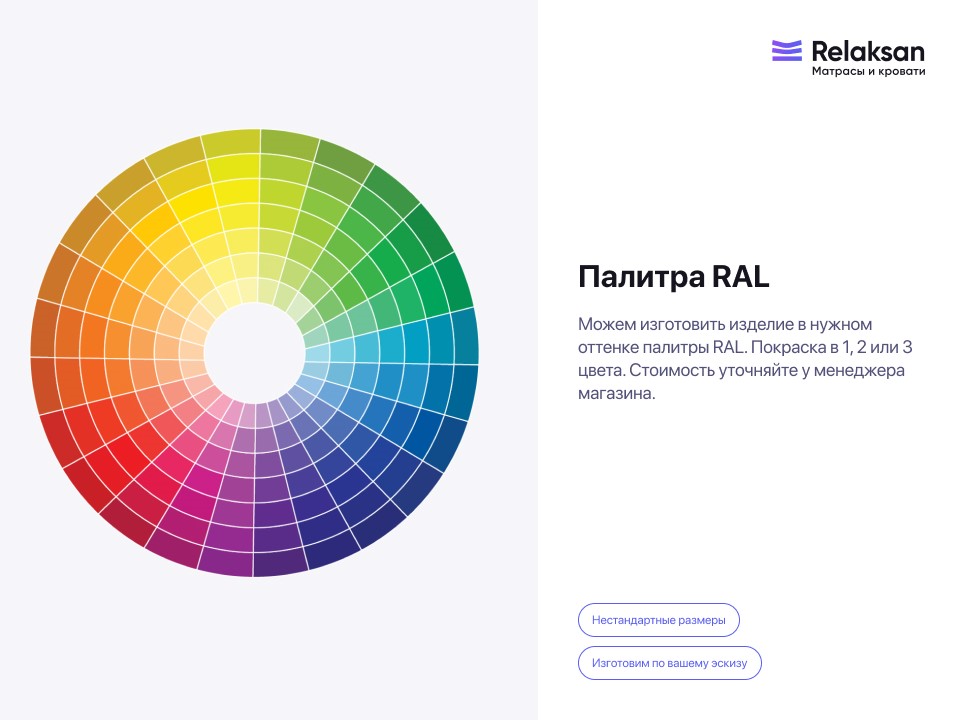Select the "Палитра RAL" heading

click(674, 277)
